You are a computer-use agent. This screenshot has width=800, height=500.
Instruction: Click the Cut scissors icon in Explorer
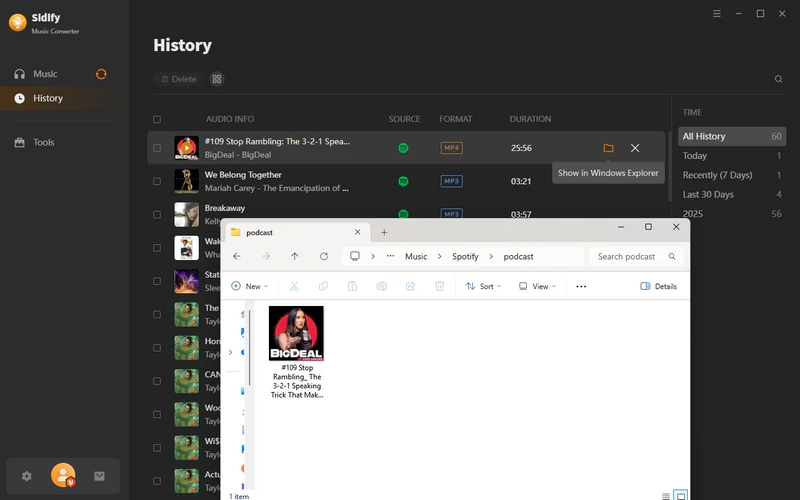coord(294,286)
